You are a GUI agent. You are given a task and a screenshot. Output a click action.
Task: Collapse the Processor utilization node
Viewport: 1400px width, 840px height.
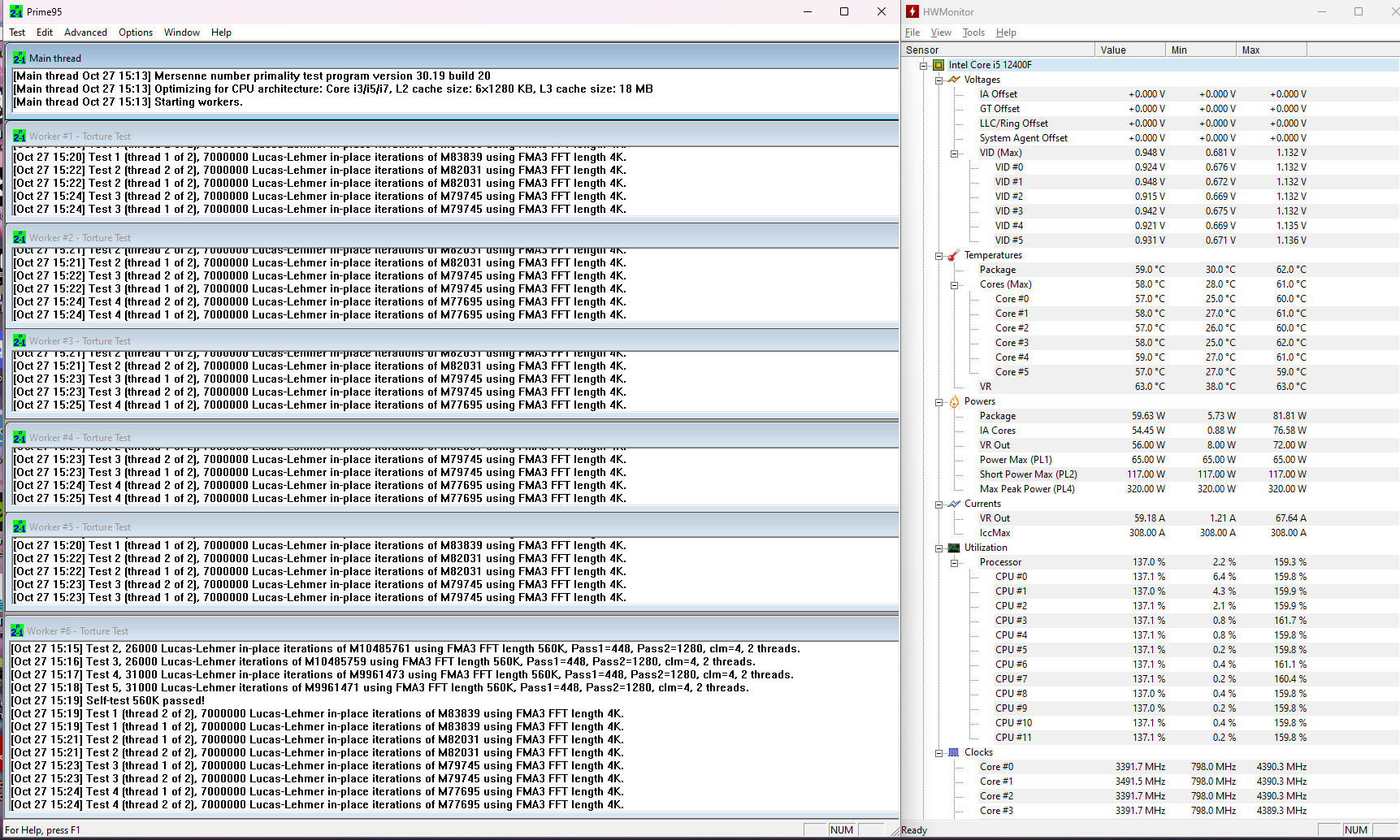click(954, 562)
